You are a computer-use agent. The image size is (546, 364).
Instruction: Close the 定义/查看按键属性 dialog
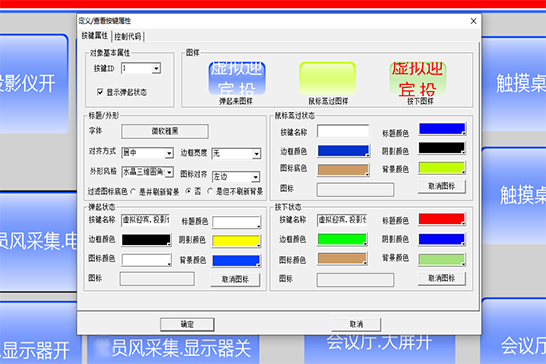[473, 21]
